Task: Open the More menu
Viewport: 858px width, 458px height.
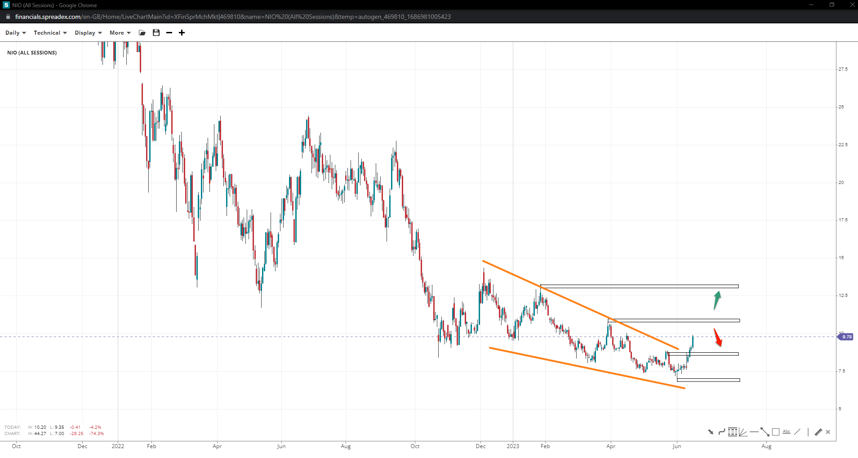Action: click(x=120, y=33)
